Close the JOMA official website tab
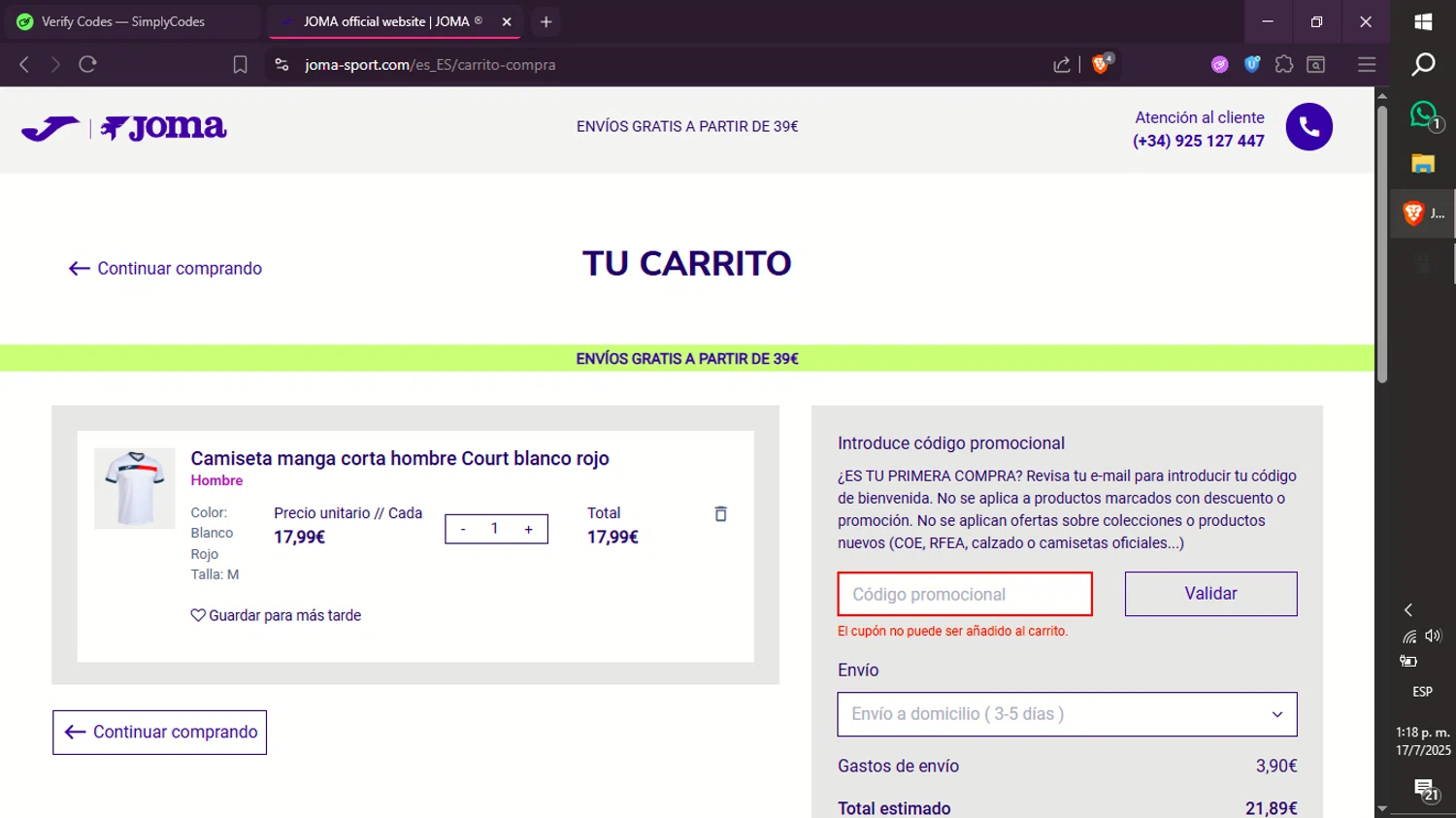 (x=507, y=21)
